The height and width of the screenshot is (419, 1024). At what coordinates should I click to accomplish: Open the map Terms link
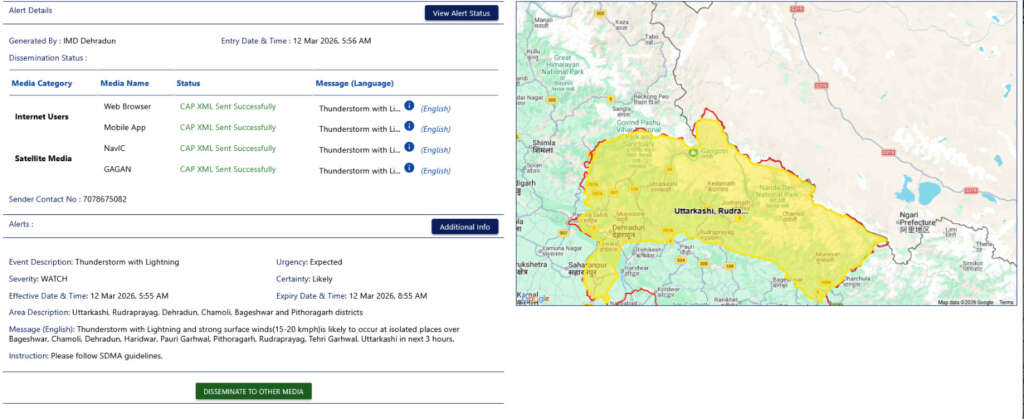click(x=1006, y=301)
